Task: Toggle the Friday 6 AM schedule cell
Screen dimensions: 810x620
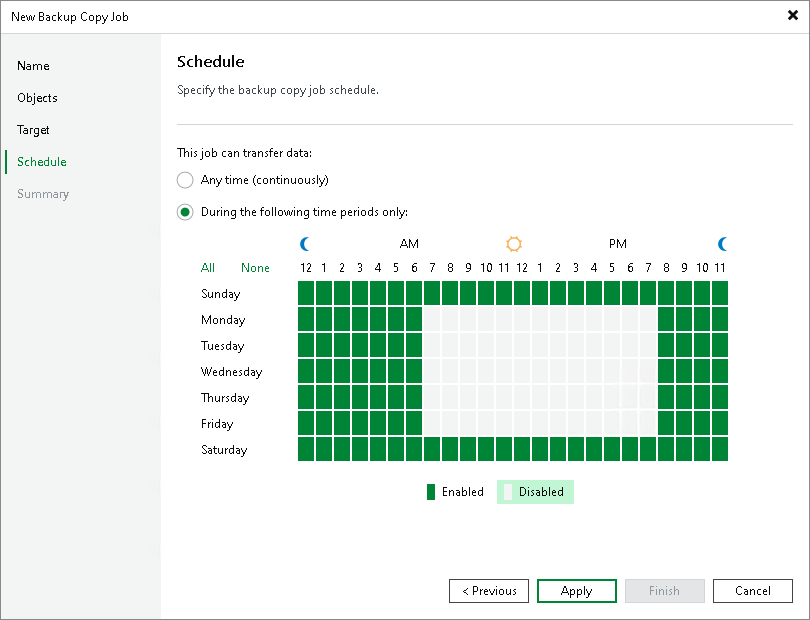Action: coord(414,424)
